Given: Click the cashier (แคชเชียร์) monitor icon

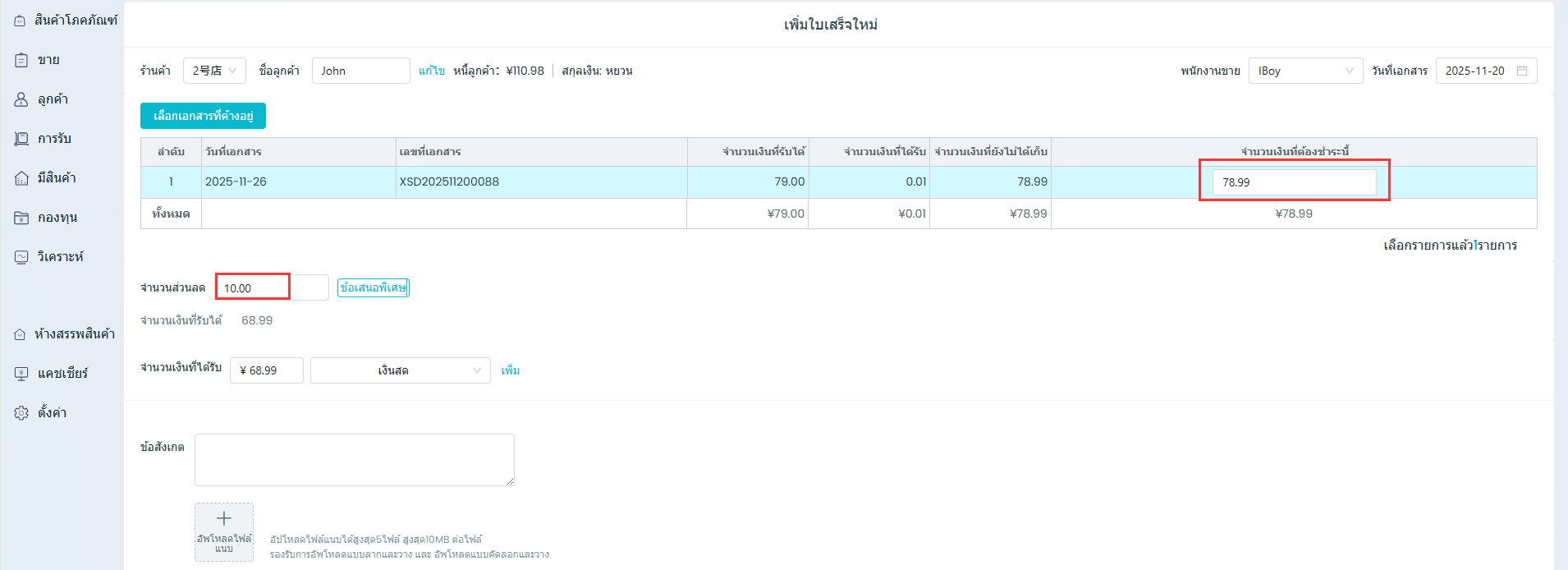Looking at the screenshot, I should [21, 374].
